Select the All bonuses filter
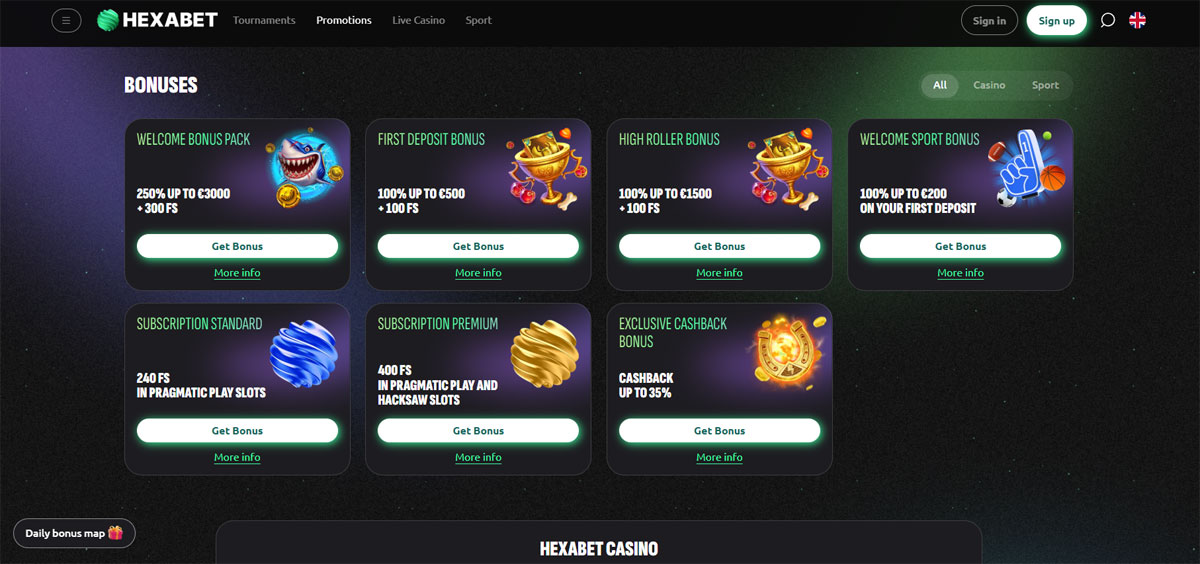 940,85
